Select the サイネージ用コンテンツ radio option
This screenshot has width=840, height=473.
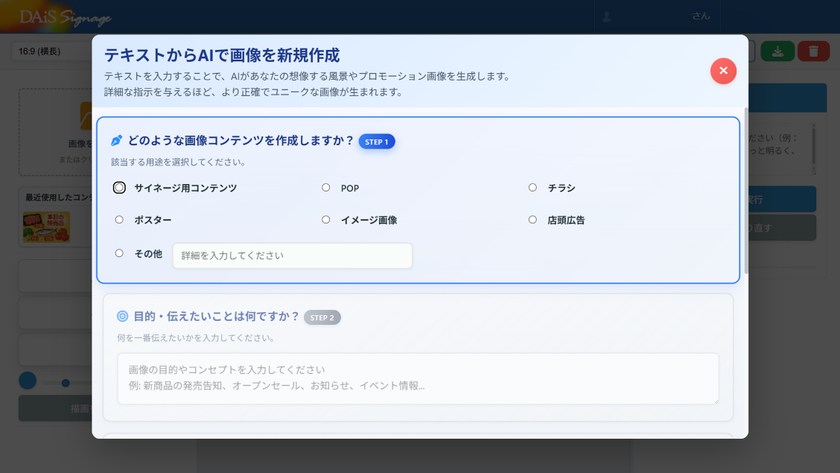tap(120, 187)
